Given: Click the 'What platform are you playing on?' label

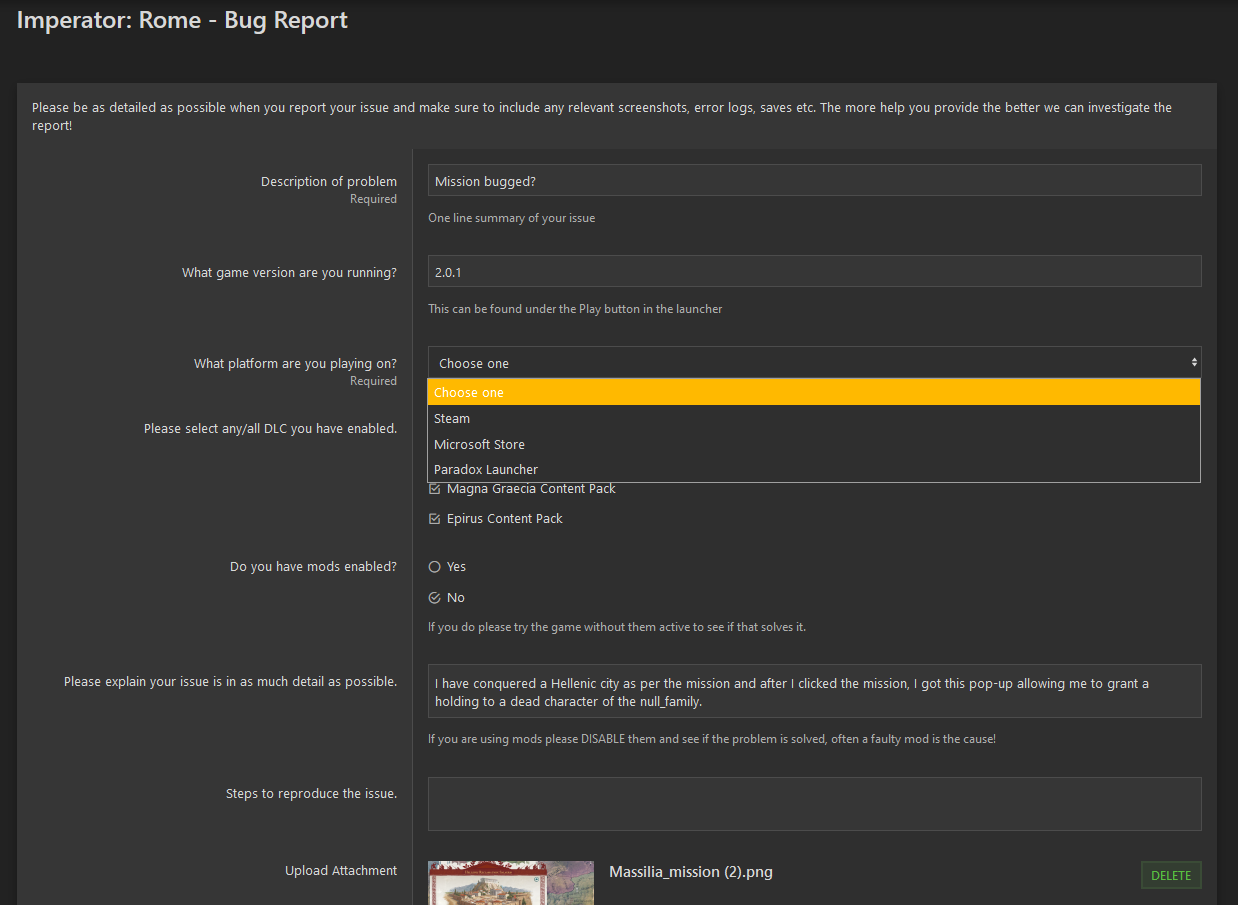Looking at the screenshot, I should click(295, 363).
